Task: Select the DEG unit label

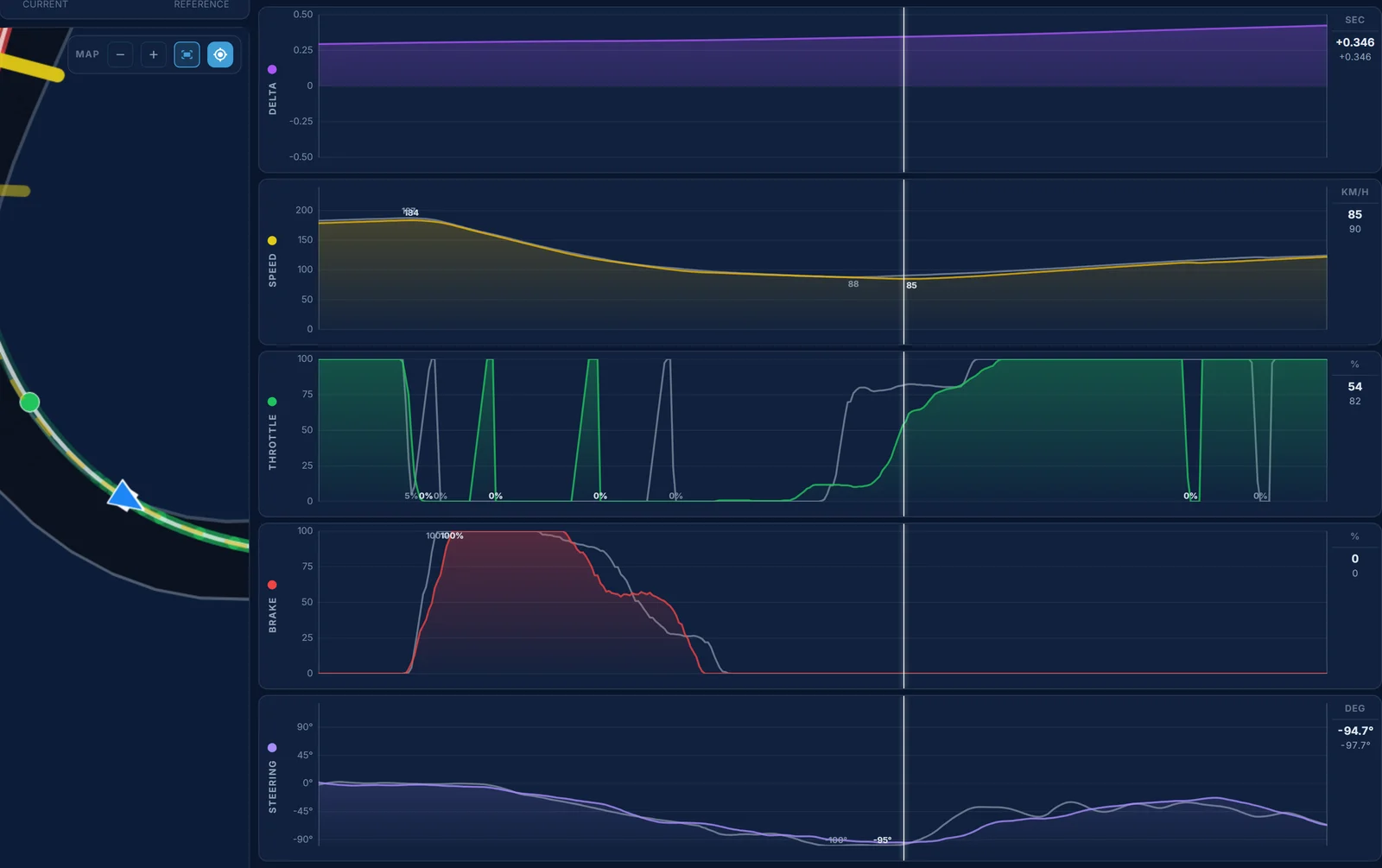Action: [x=1354, y=708]
